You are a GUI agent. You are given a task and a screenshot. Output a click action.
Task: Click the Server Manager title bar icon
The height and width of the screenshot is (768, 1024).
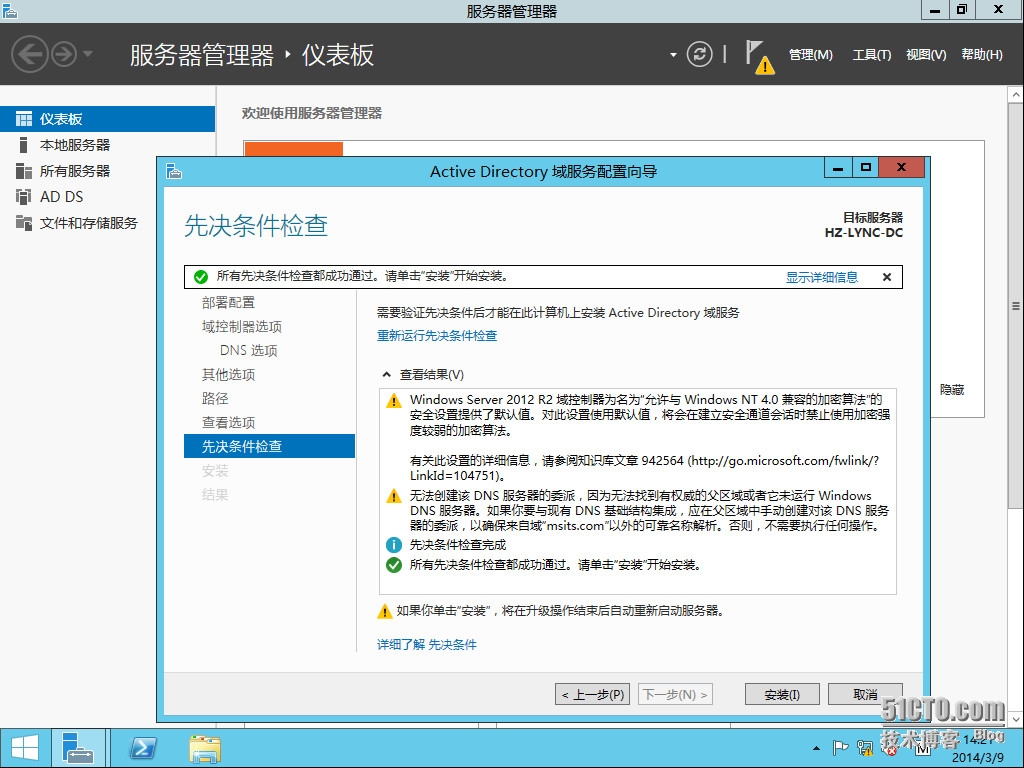click(10, 11)
